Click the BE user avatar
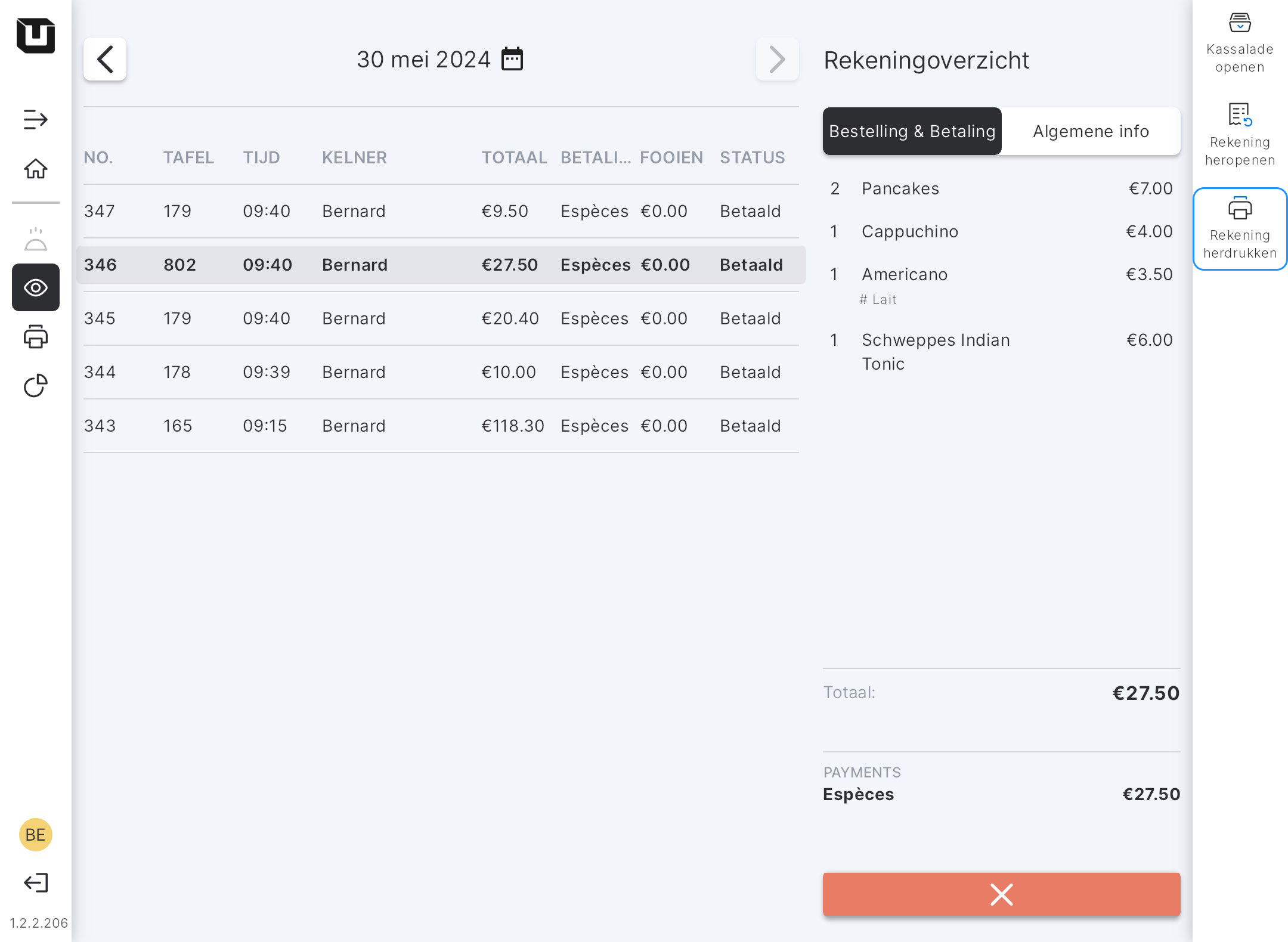The width and height of the screenshot is (1288, 942). click(36, 834)
